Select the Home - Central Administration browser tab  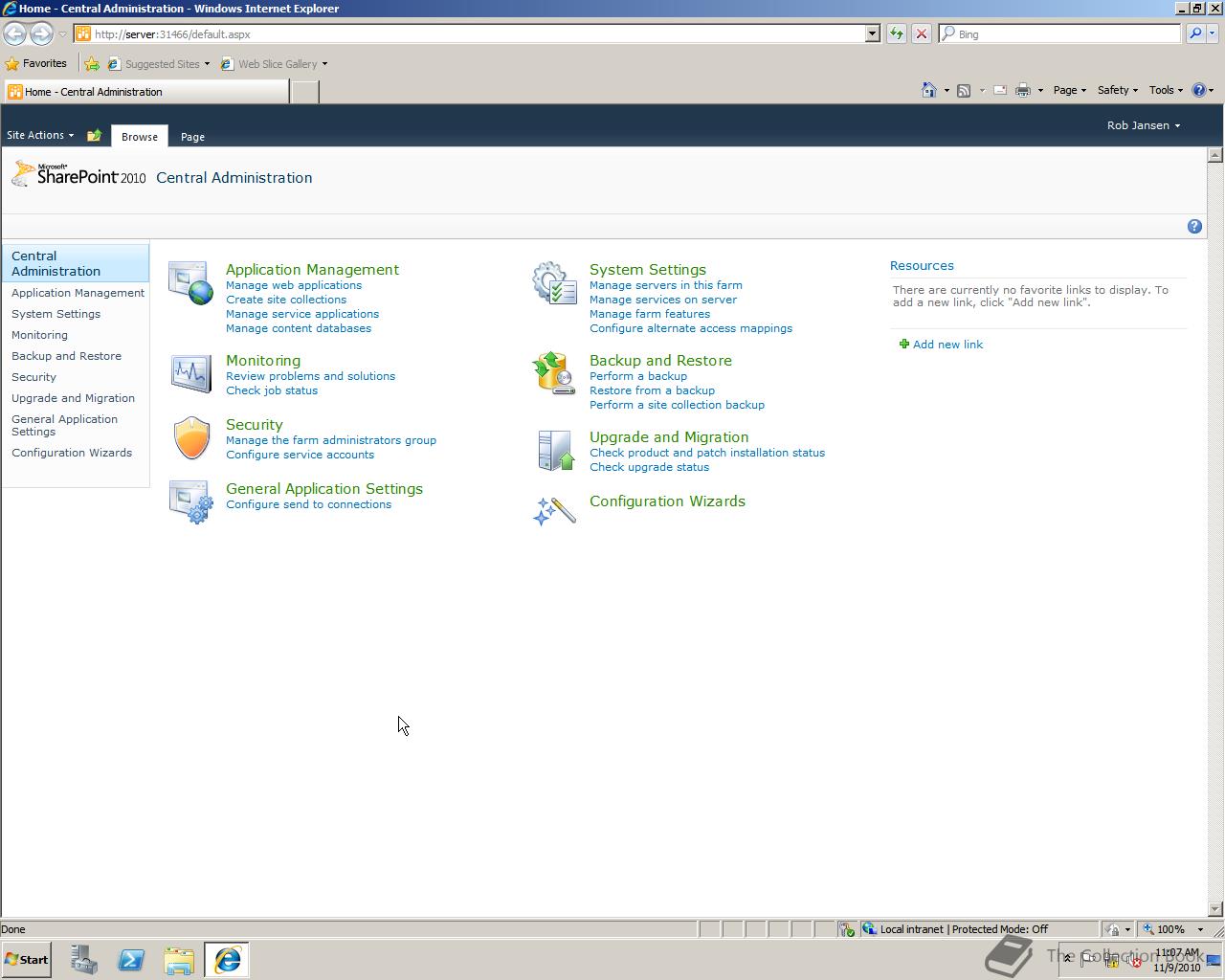pyautogui.click(x=145, y=92)
